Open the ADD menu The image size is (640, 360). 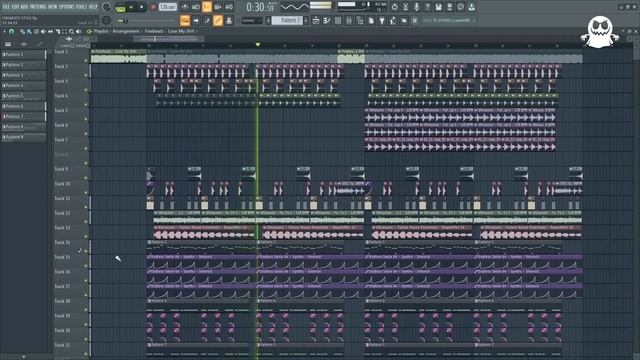pyautogui.click(x=24, y=7)
